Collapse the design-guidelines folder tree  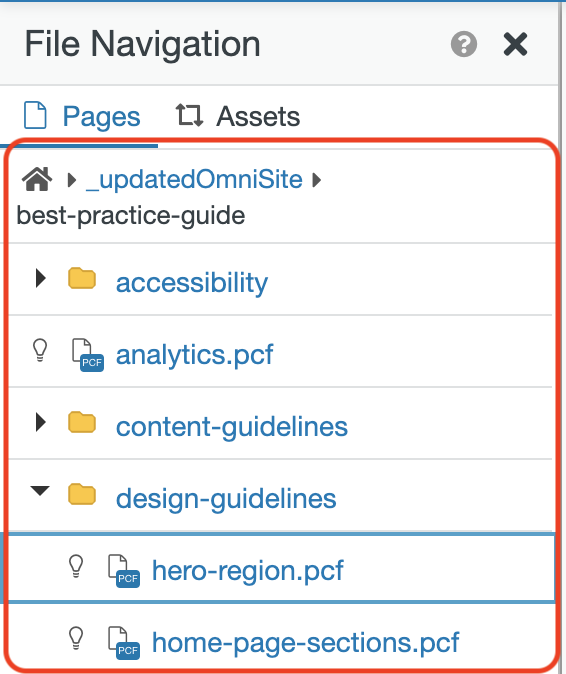coord(40,490)
